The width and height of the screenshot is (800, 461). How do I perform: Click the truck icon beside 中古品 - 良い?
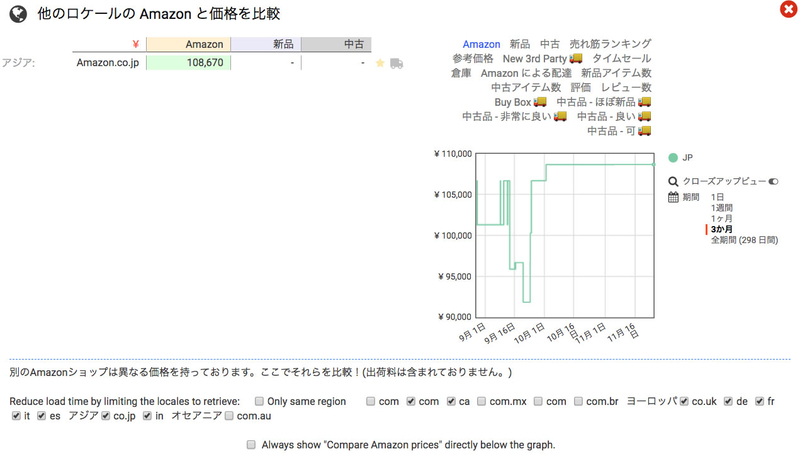click(644, 116)
